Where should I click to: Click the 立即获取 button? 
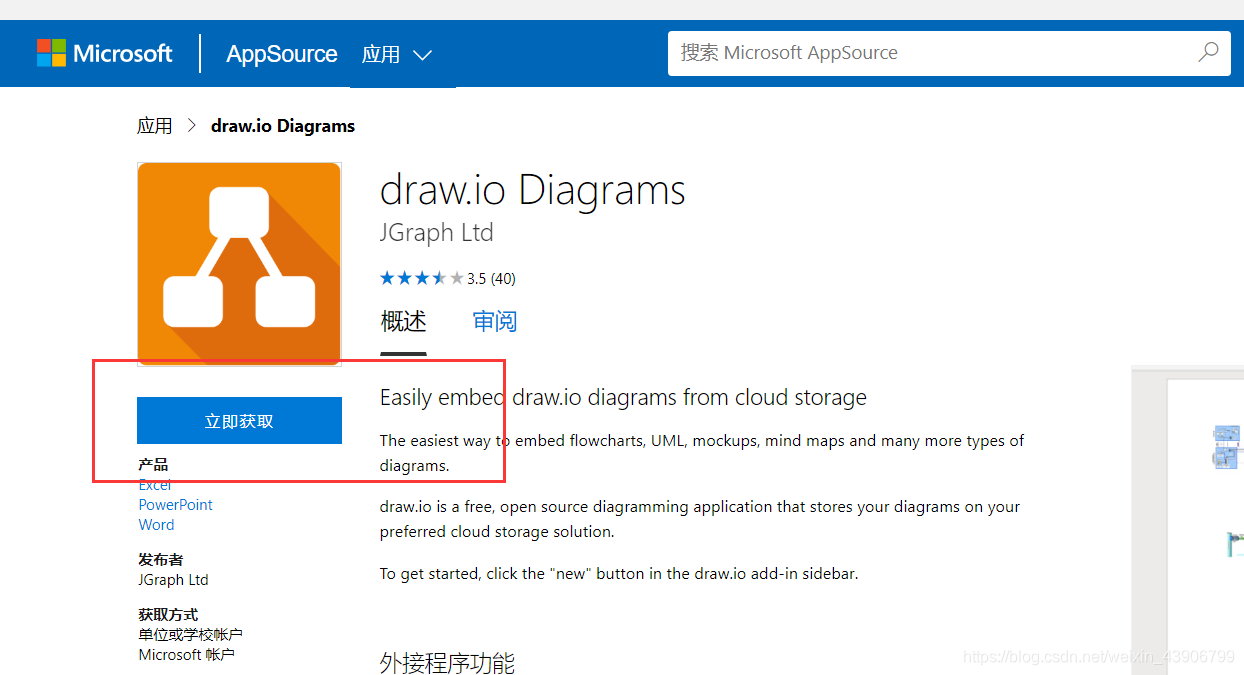click(x=239, y=421)
